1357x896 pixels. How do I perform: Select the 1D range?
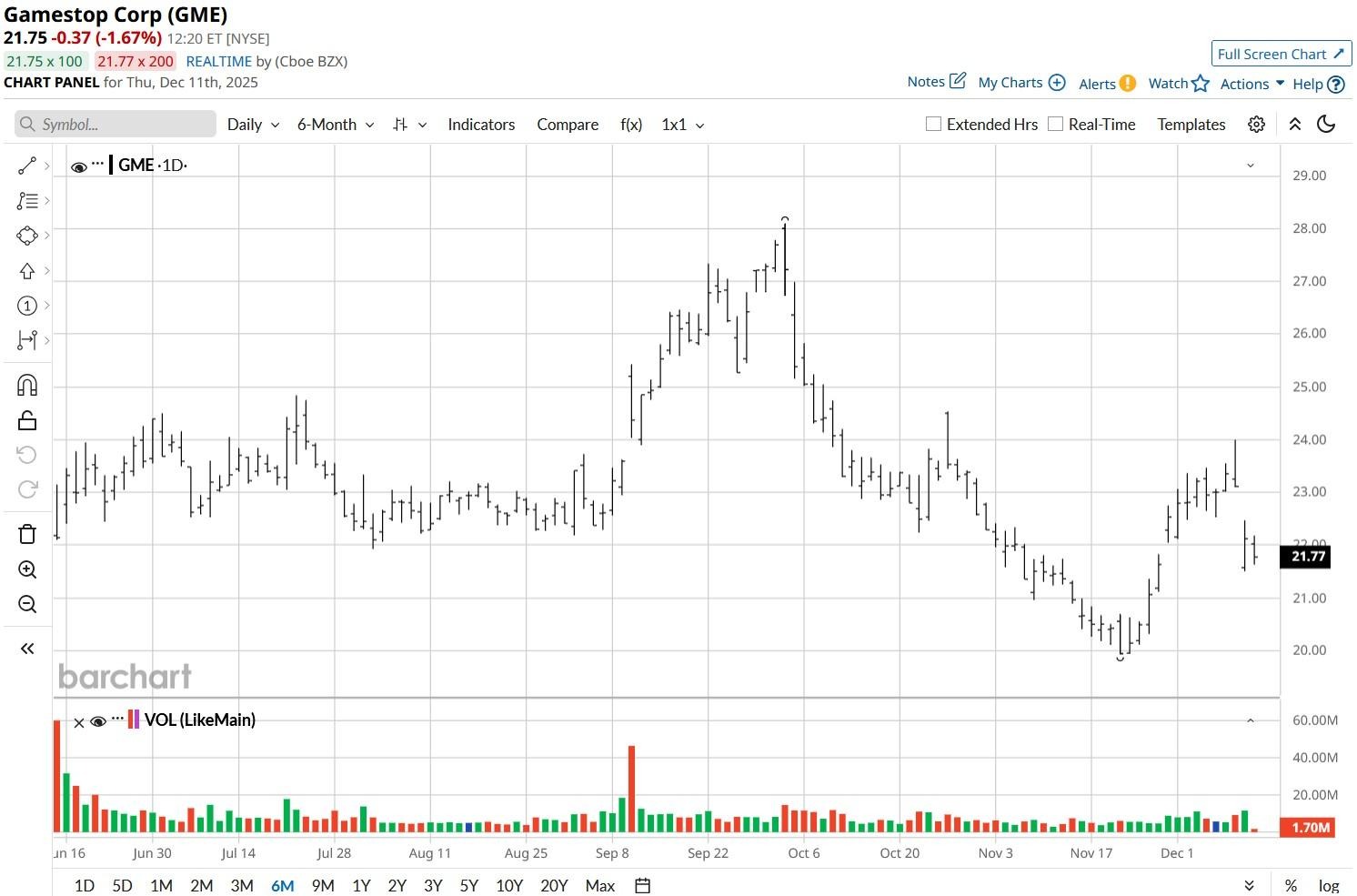84,885
